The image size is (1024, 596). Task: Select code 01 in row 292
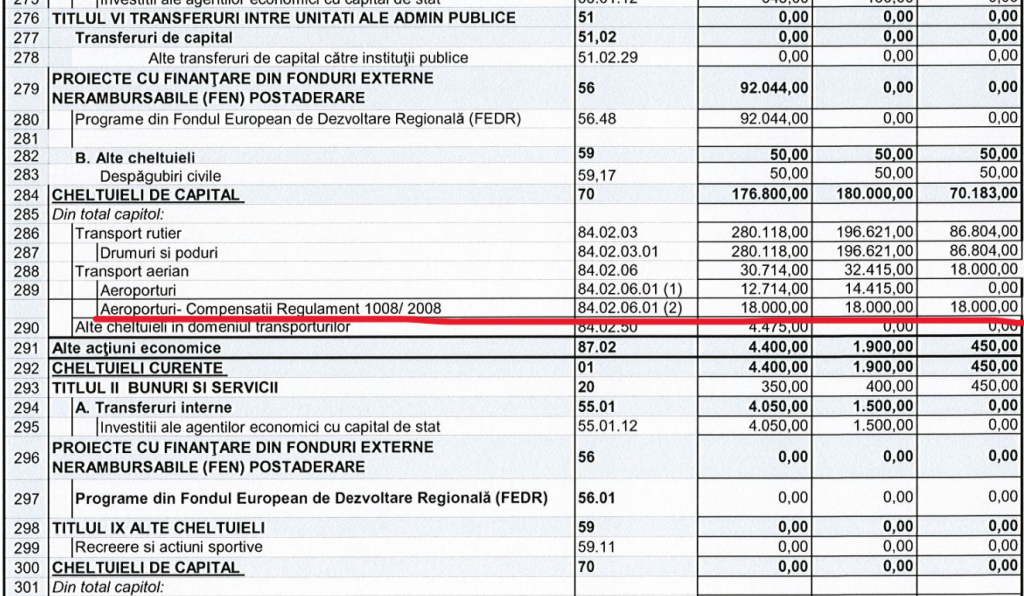(586, 367)
